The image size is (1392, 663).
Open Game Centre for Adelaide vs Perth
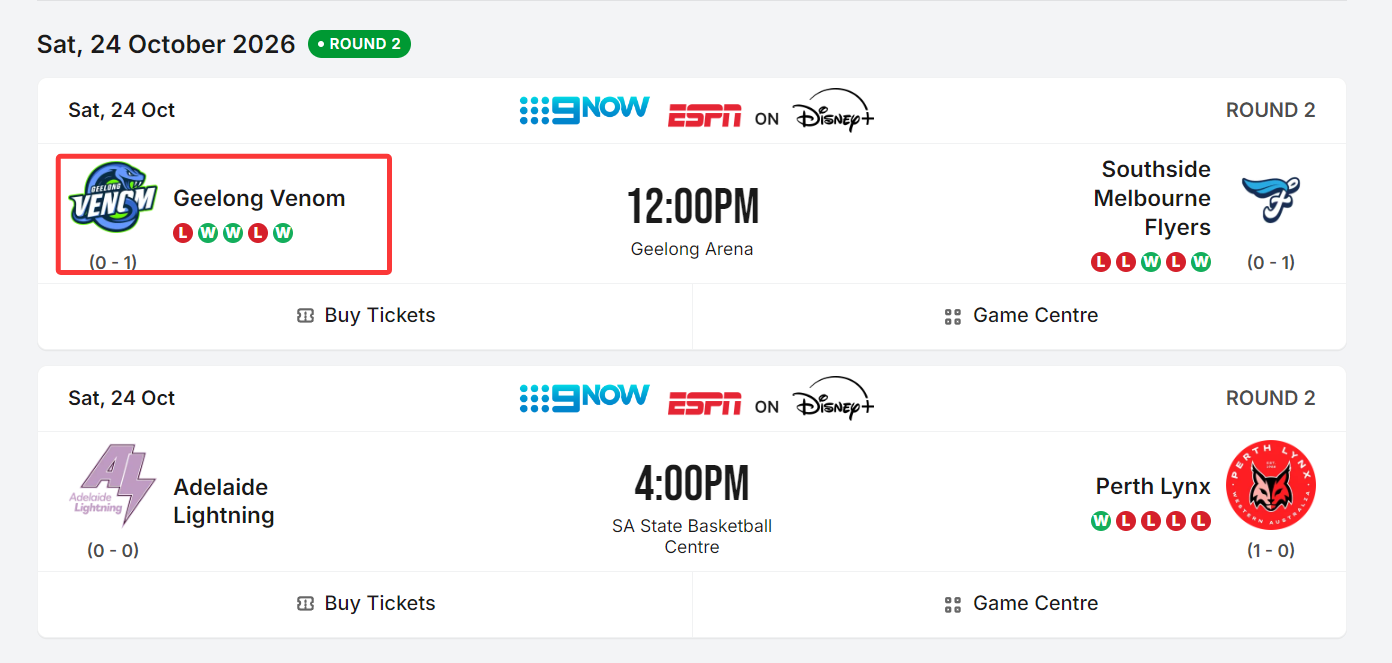[x=1020, y=604]
